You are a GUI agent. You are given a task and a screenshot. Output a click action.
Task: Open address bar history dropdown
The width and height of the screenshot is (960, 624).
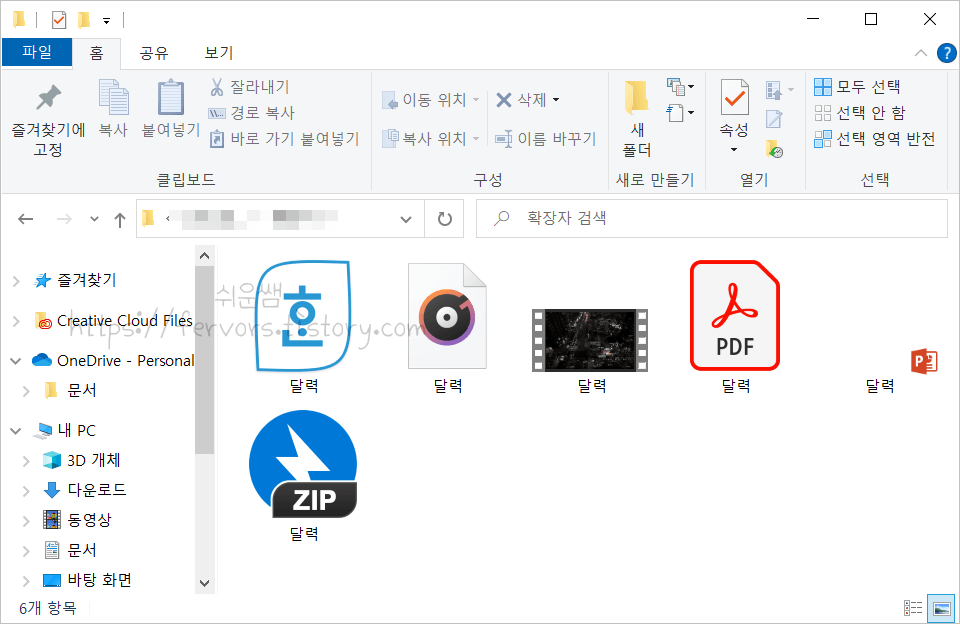(405, 219)
